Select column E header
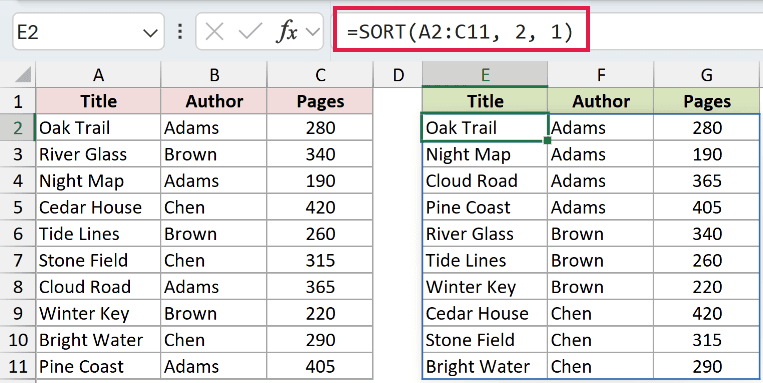763x383 pixels. click(x=485, y=74)
